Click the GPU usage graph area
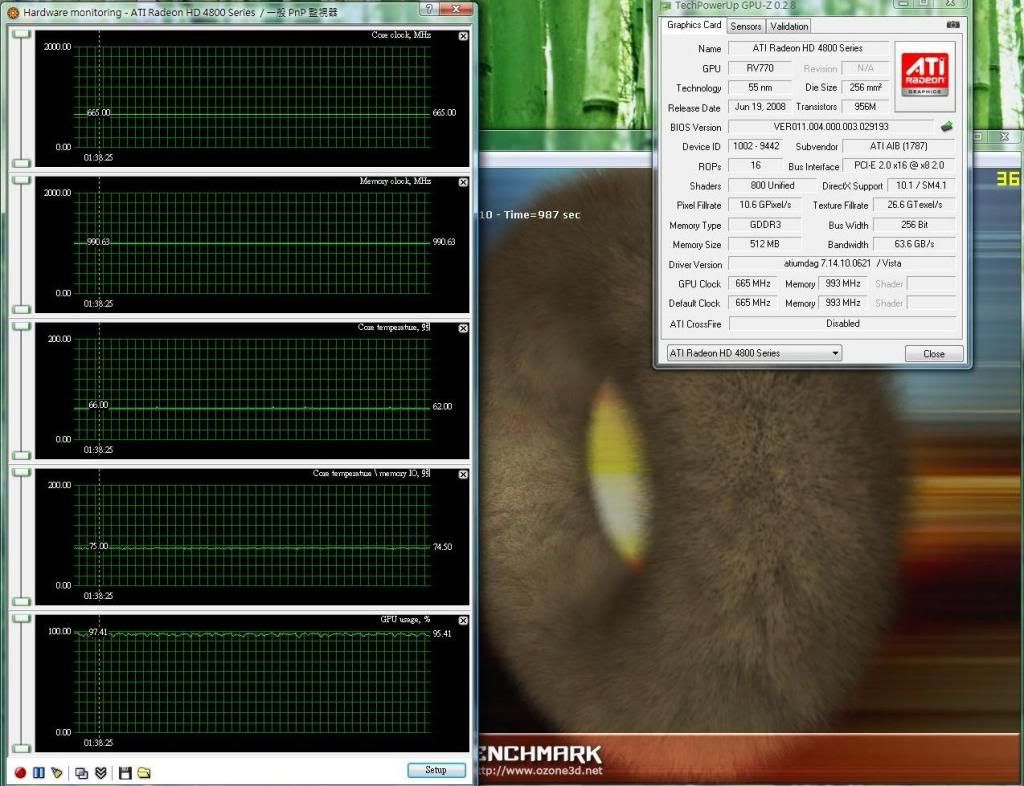This screenshot has height=786, width=1024. [251, 682]
